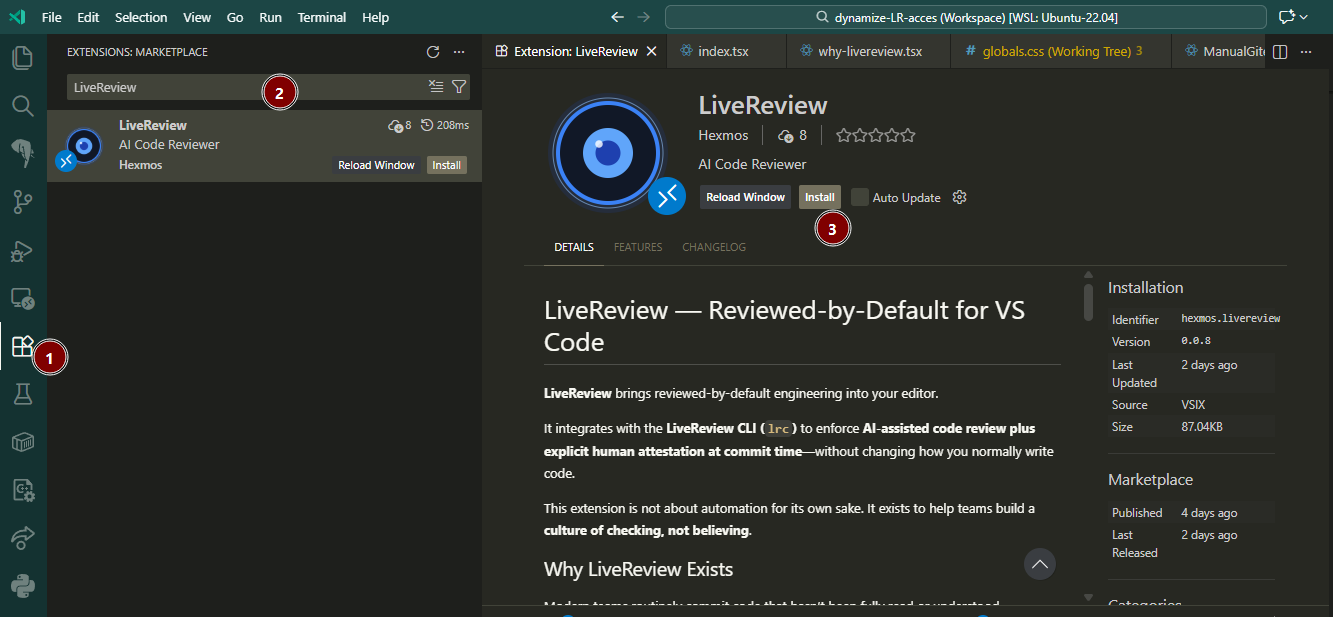Open the Source Control view

22,203
